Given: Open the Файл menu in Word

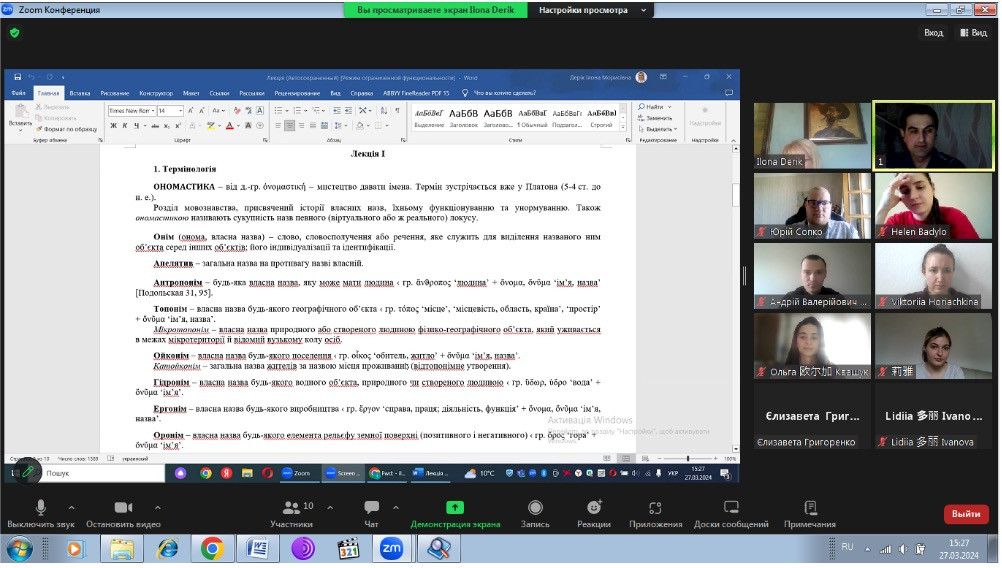Looking at the screenshot, I should coord(18,93).
